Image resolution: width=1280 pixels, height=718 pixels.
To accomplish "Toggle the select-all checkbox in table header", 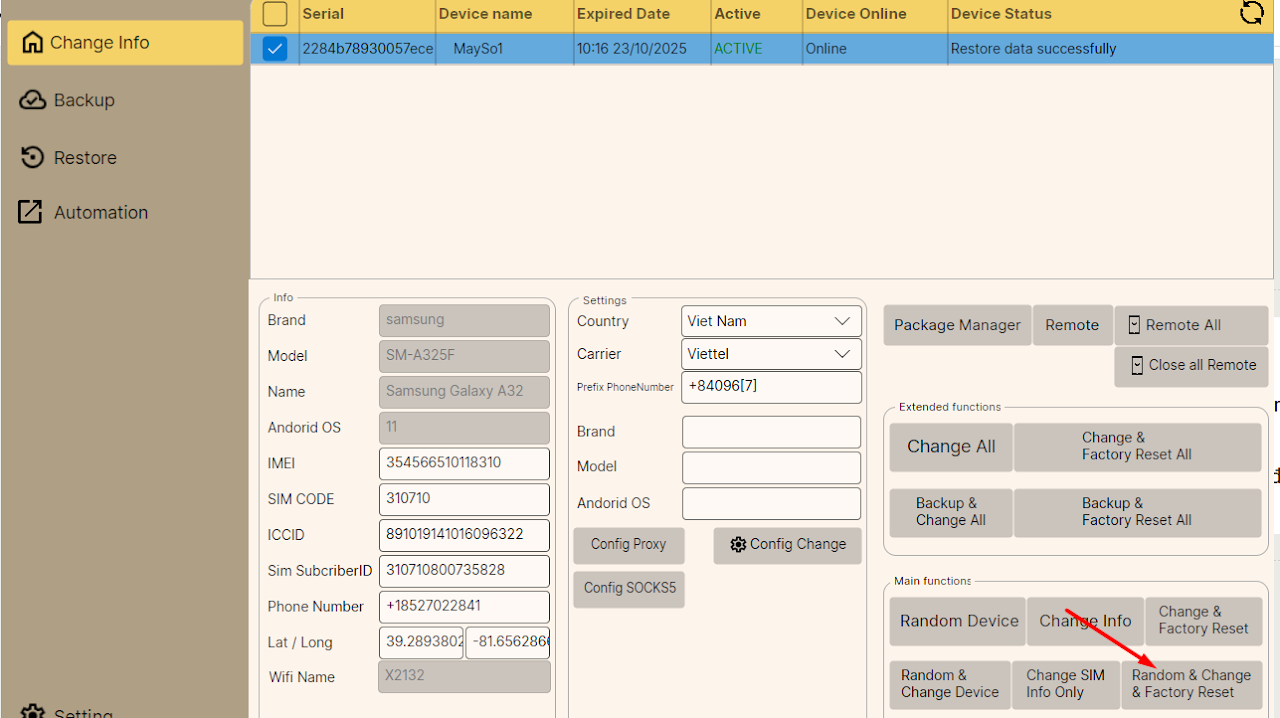I will (275, 14).
